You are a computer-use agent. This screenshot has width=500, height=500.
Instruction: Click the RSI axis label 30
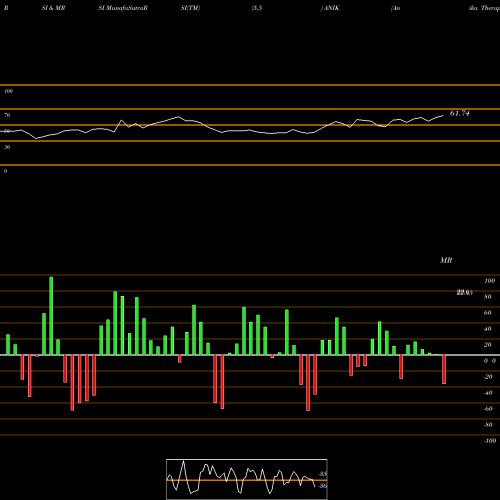tap(7, 147)
